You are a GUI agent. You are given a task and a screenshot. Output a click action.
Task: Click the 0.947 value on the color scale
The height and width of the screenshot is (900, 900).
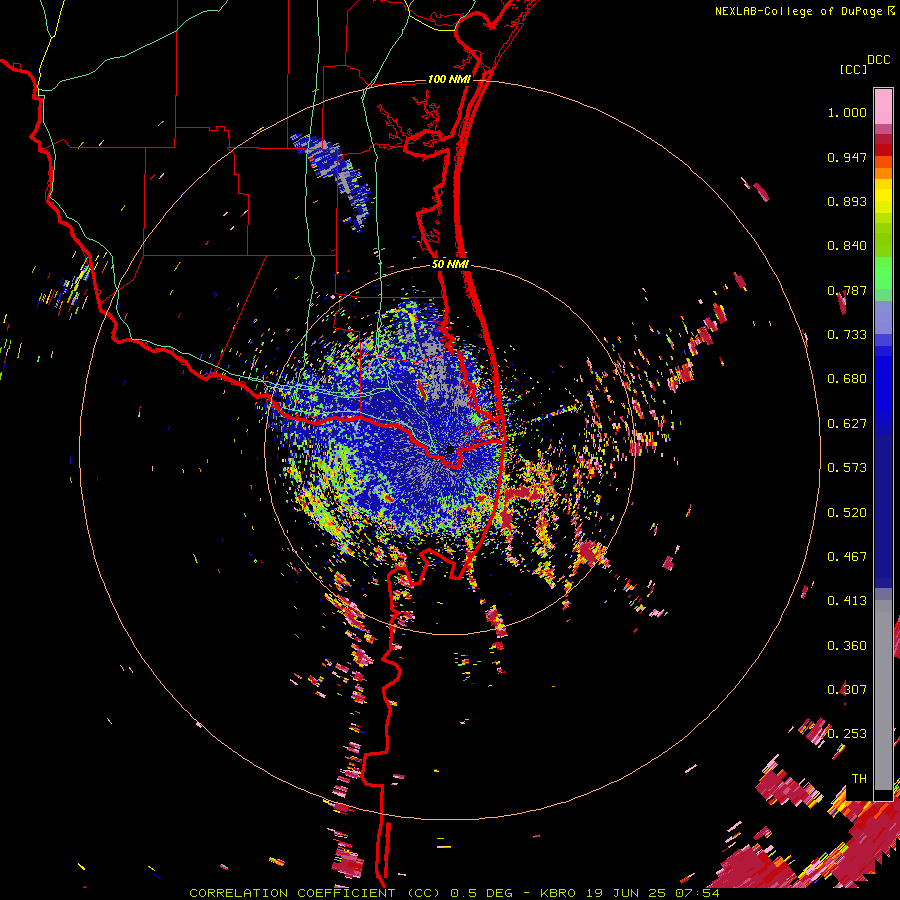point(847,157)
